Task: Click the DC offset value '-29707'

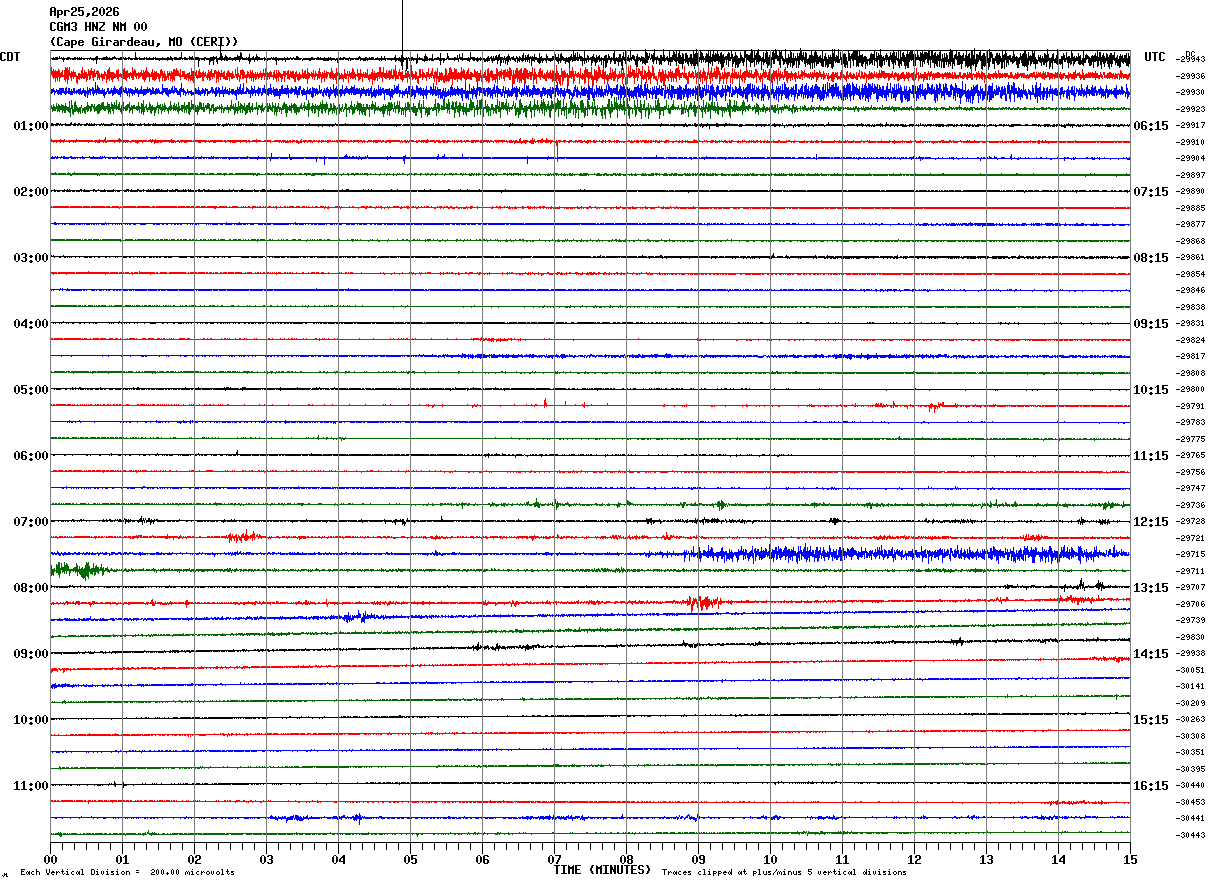Action: 1191,588
